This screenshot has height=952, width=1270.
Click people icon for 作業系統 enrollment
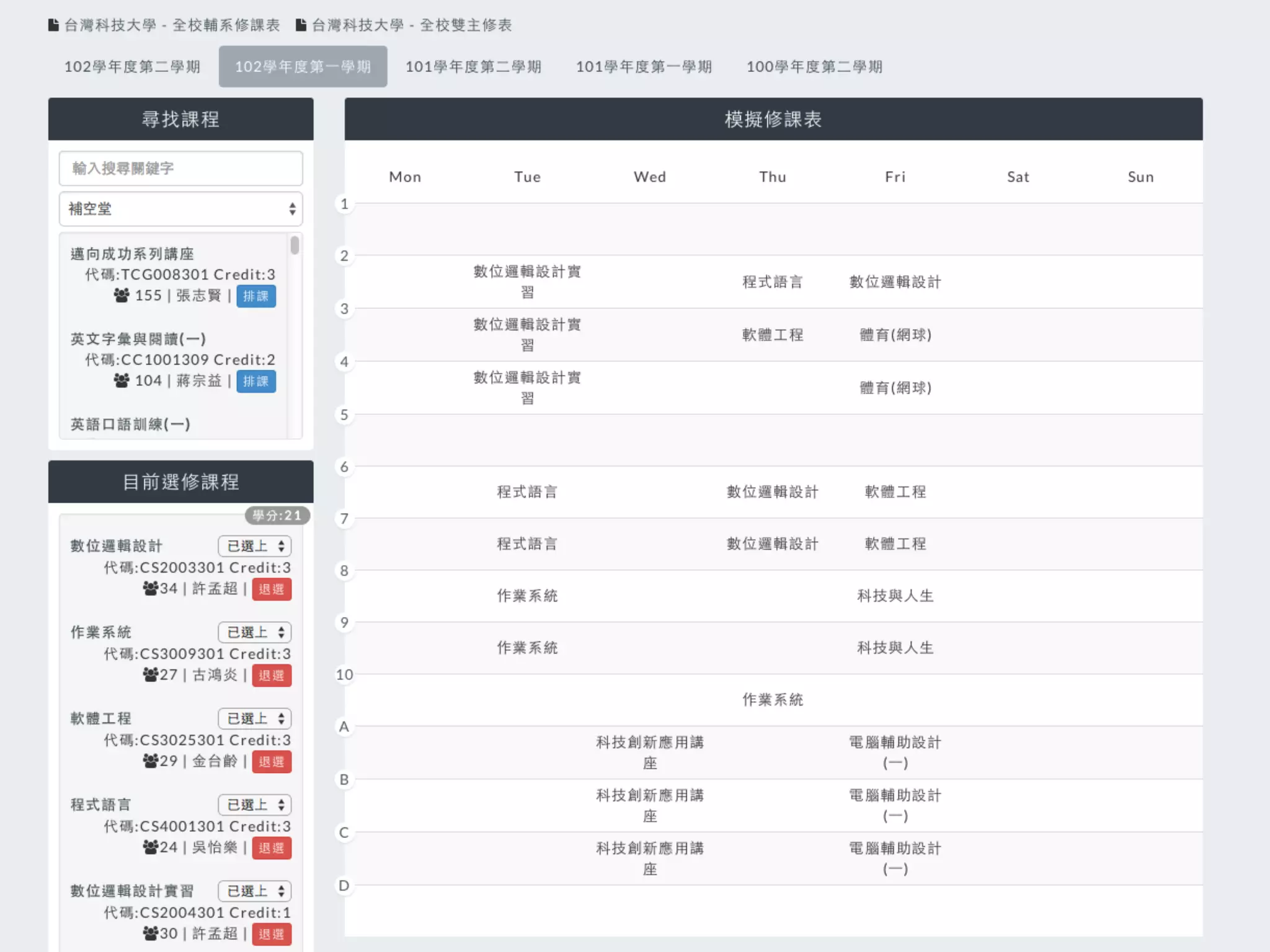click(x=150, y=674)
